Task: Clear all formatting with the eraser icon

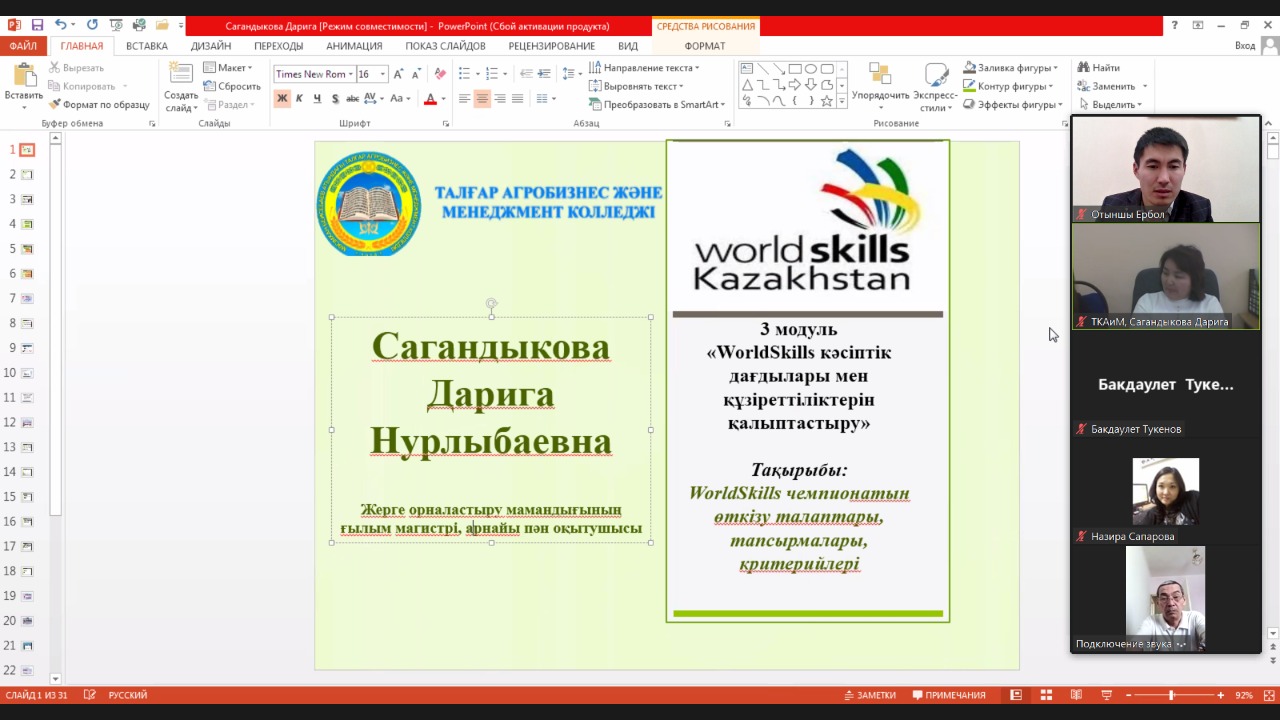Action: click(x=440, y=74)
